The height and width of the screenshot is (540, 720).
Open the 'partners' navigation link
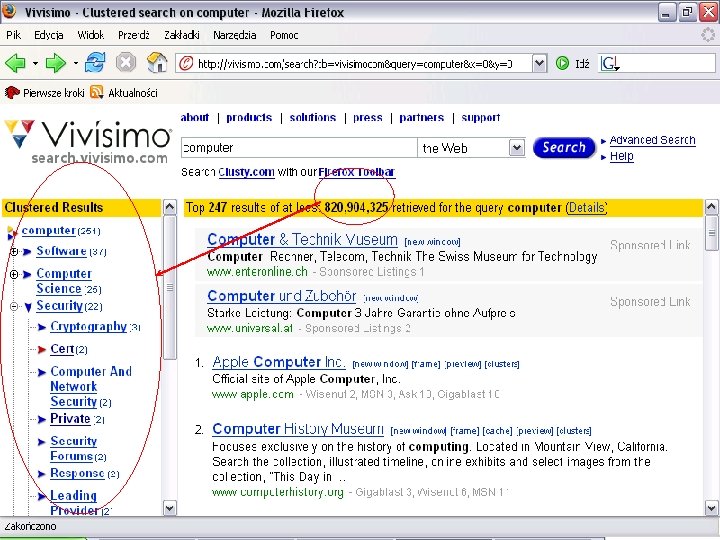(x=422, y=118)
